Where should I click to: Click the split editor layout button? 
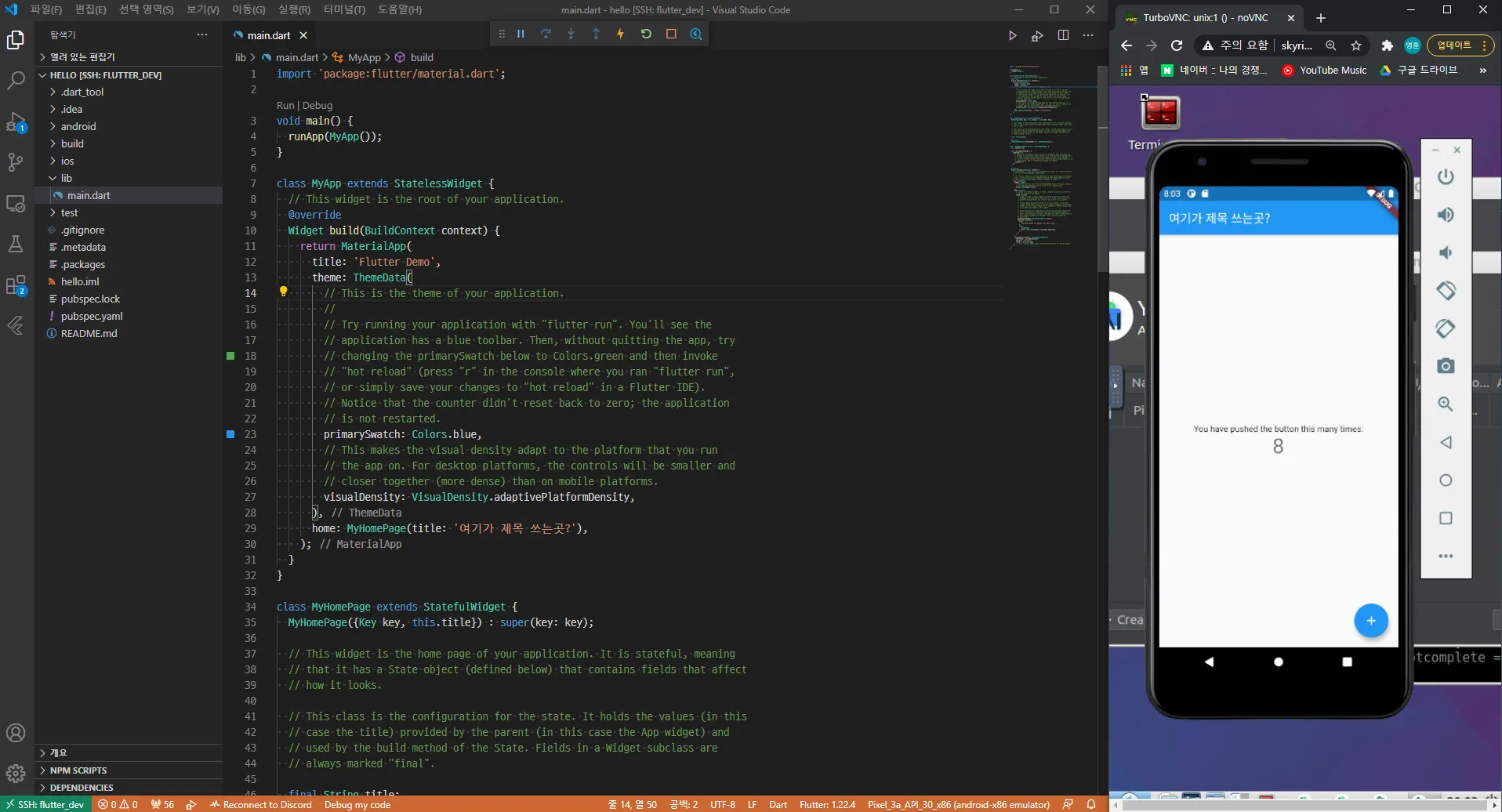coord(1063,35)
